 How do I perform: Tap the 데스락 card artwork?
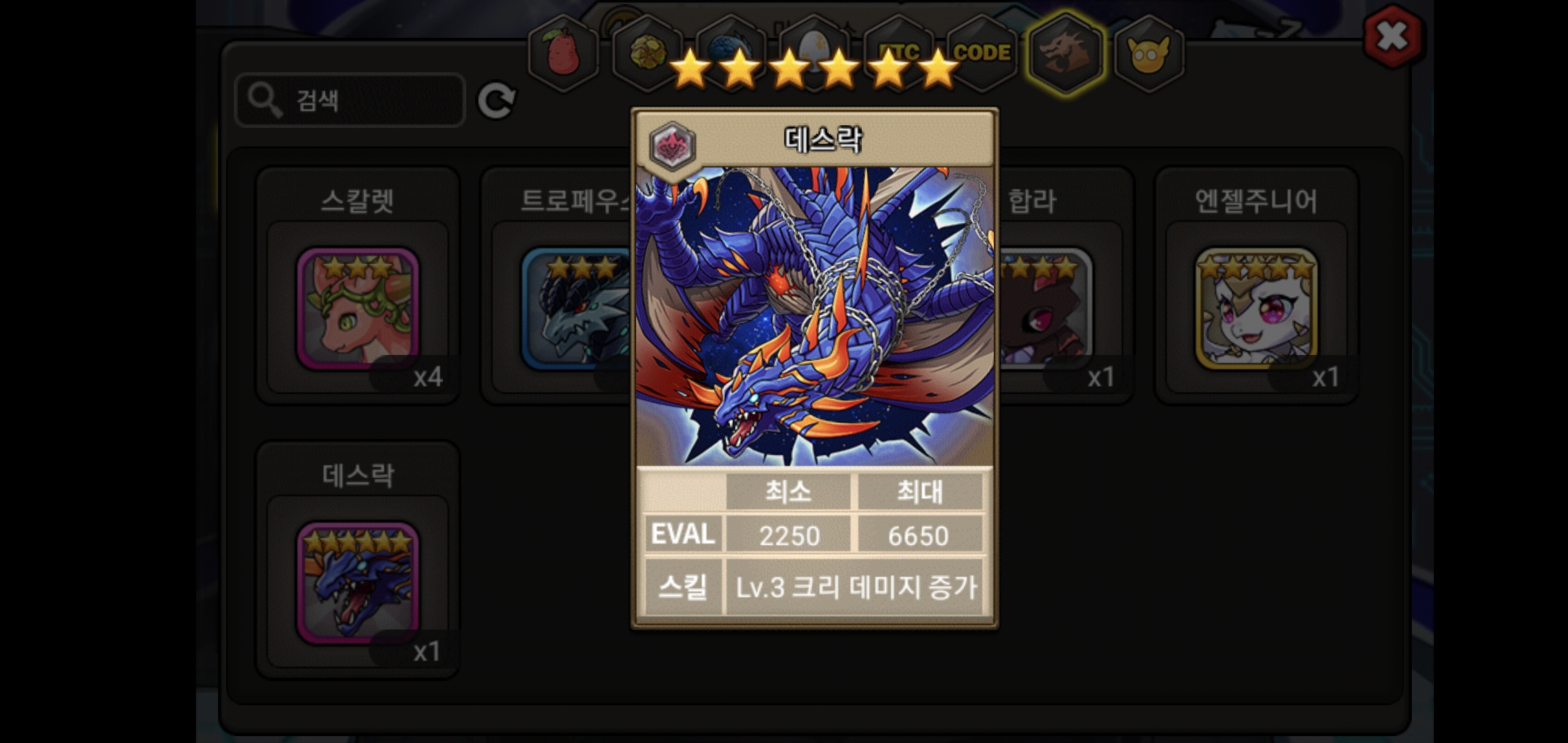[x=815, y=316]
